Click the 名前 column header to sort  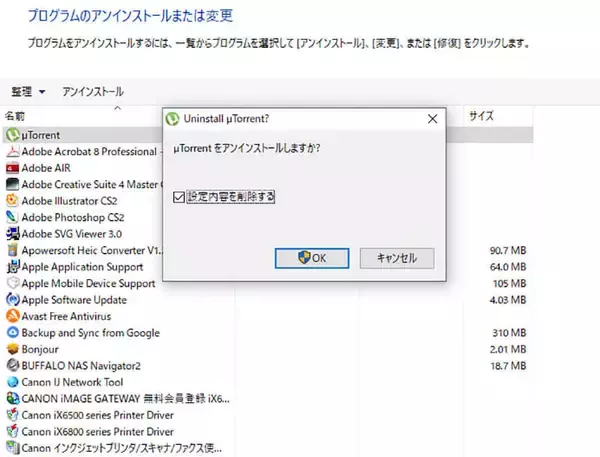pyautogui.click(x=18, y=116)
